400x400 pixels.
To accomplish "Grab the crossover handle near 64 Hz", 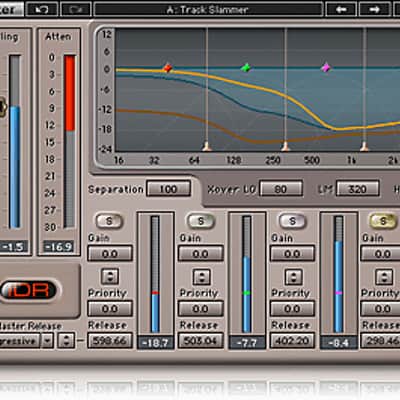I will pyautogui.click(x=207, y=146).
